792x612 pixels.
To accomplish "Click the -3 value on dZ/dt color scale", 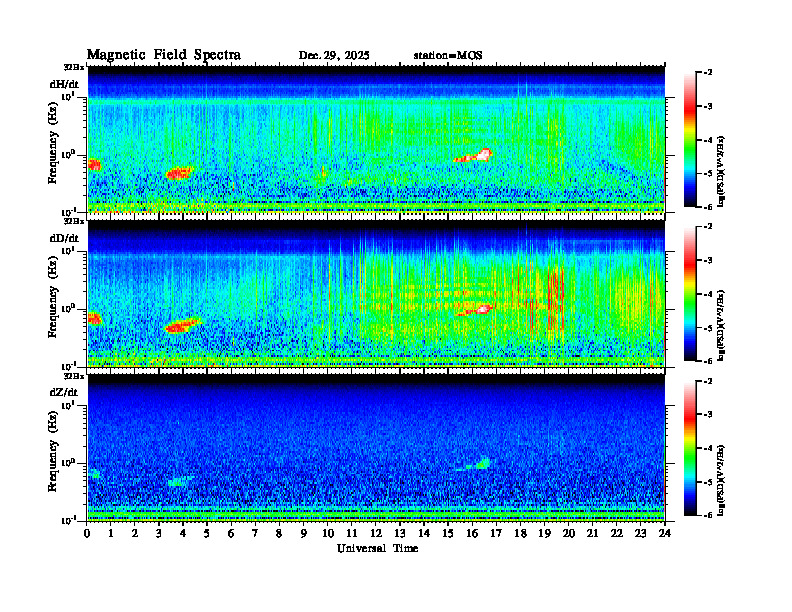I will click(707, 415).
